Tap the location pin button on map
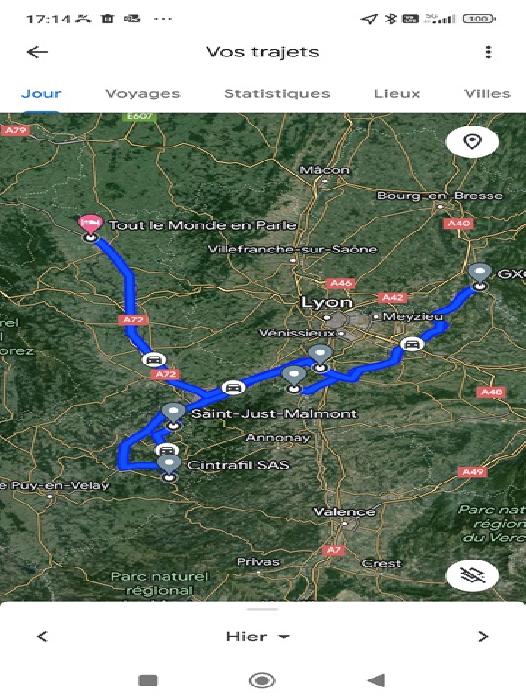This screenshot has height=700, width=526. [x=472, y=142]
